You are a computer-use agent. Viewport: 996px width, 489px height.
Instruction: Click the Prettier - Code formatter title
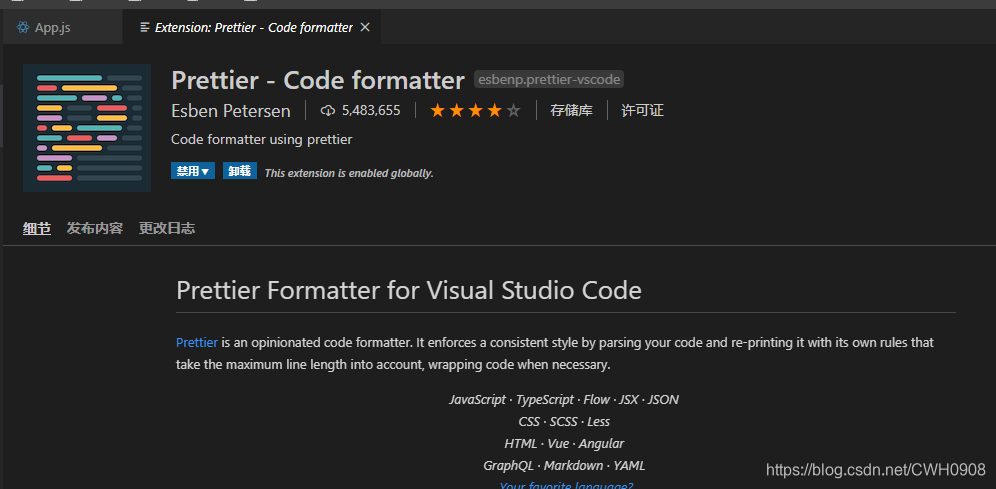pyautogui.click(x=318, y=81)
